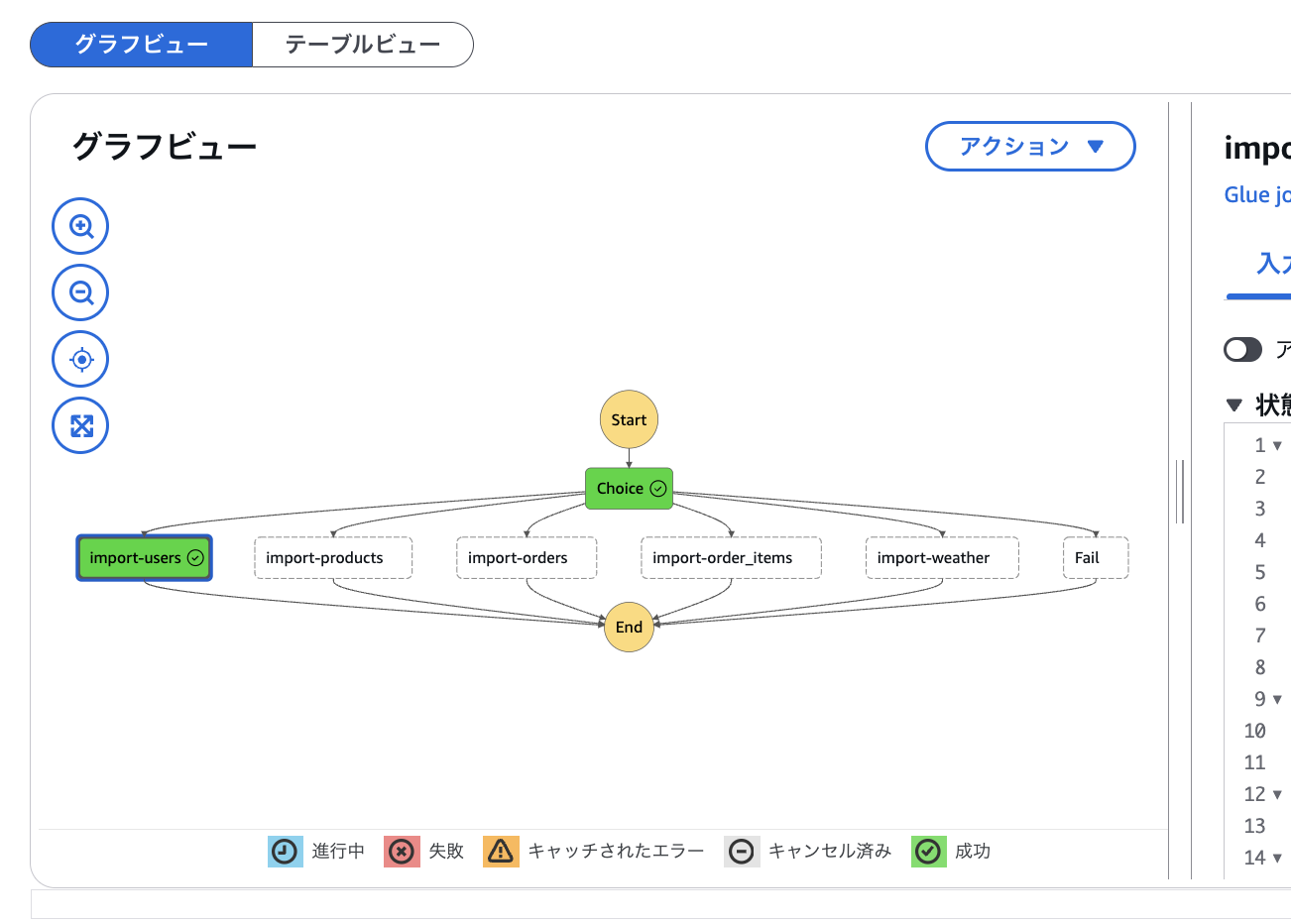The width and height of the screenshot is (1291, 924).
Task: Click the cancelled minus legend icon
Action: [x=742, y=851]
